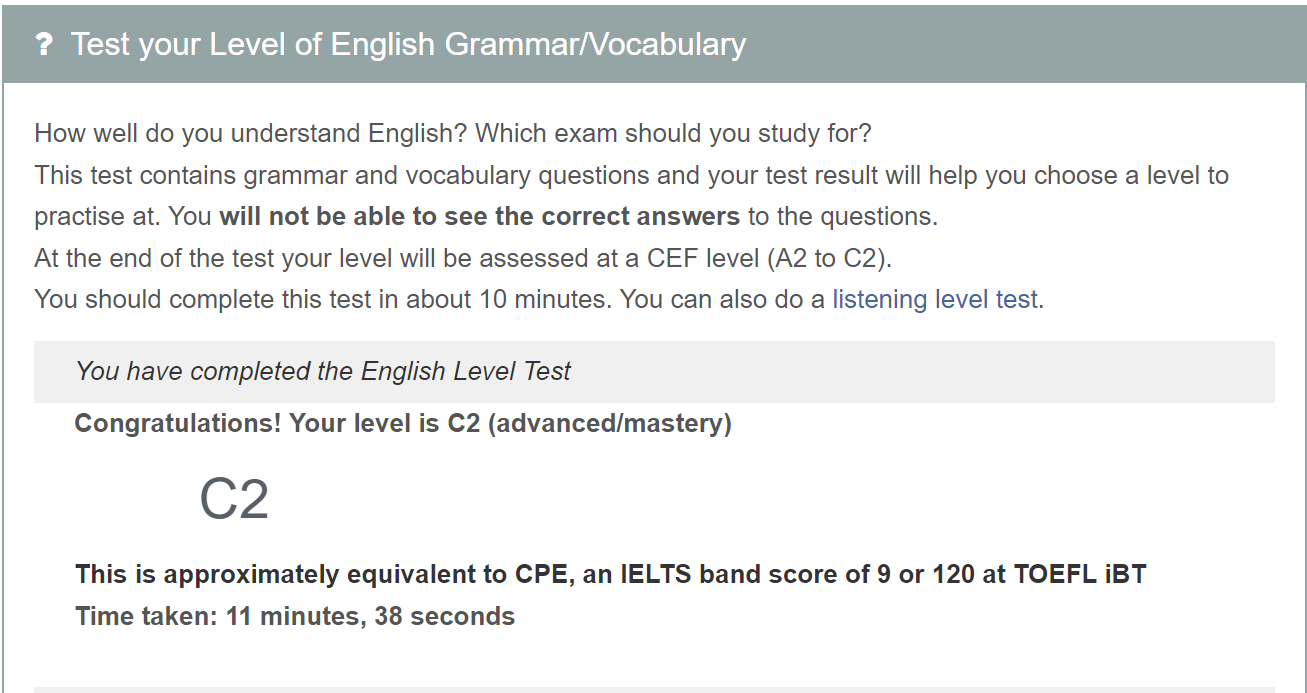This screenshot has width=1307, height=693.
Task: Click the Which exam should you study for text
Action: pos(674,132)
